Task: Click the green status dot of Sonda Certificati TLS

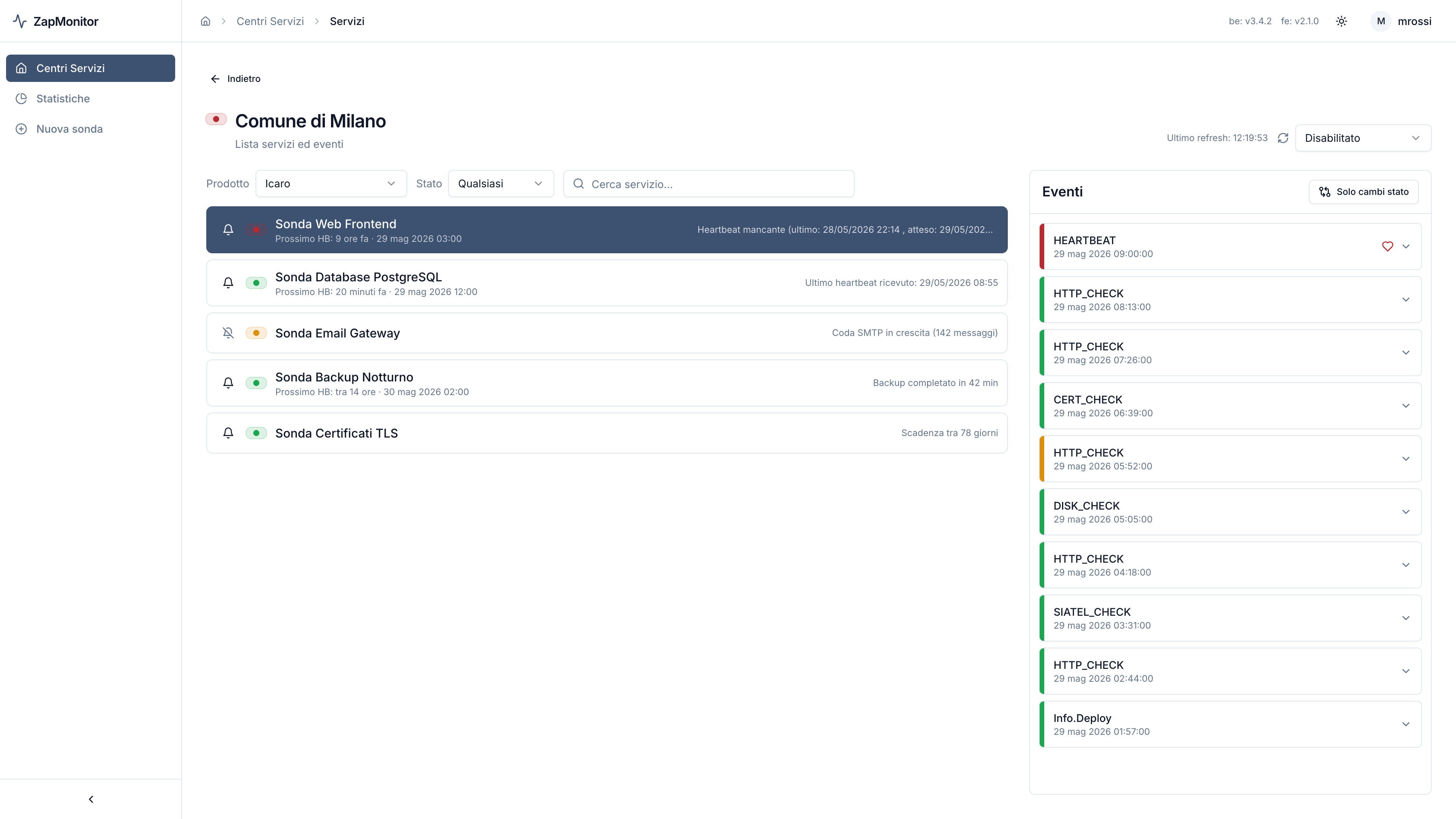Action: coord(256,433)
